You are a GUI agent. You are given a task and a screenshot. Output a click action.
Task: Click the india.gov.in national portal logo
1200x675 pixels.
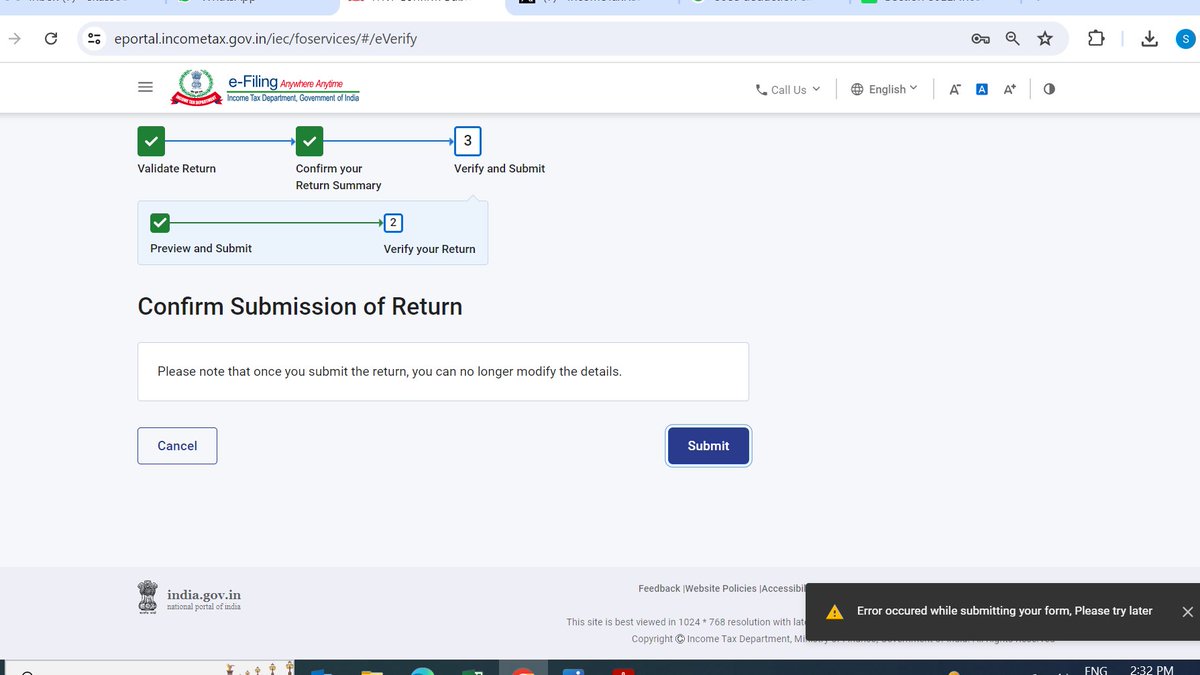(x=189, y=598)
